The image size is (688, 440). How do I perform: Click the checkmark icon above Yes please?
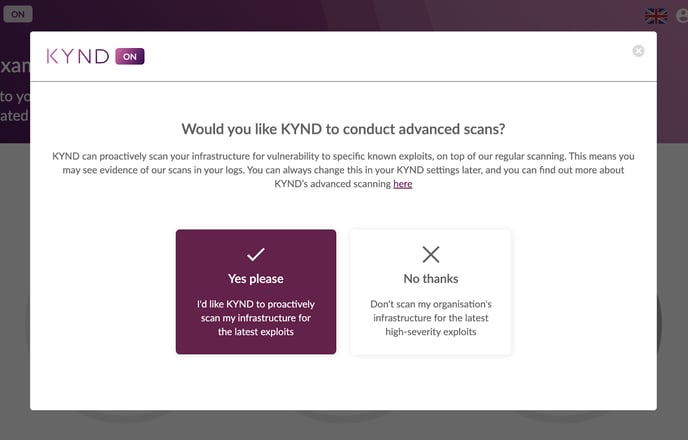[x=255, y=255]
